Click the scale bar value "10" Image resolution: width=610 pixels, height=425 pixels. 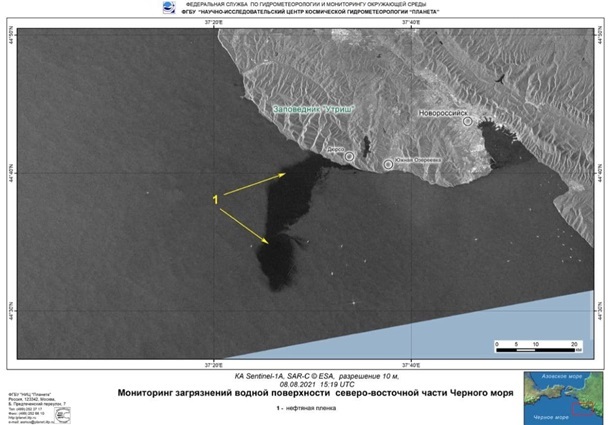pyautogui.click(x=536, y=344)
